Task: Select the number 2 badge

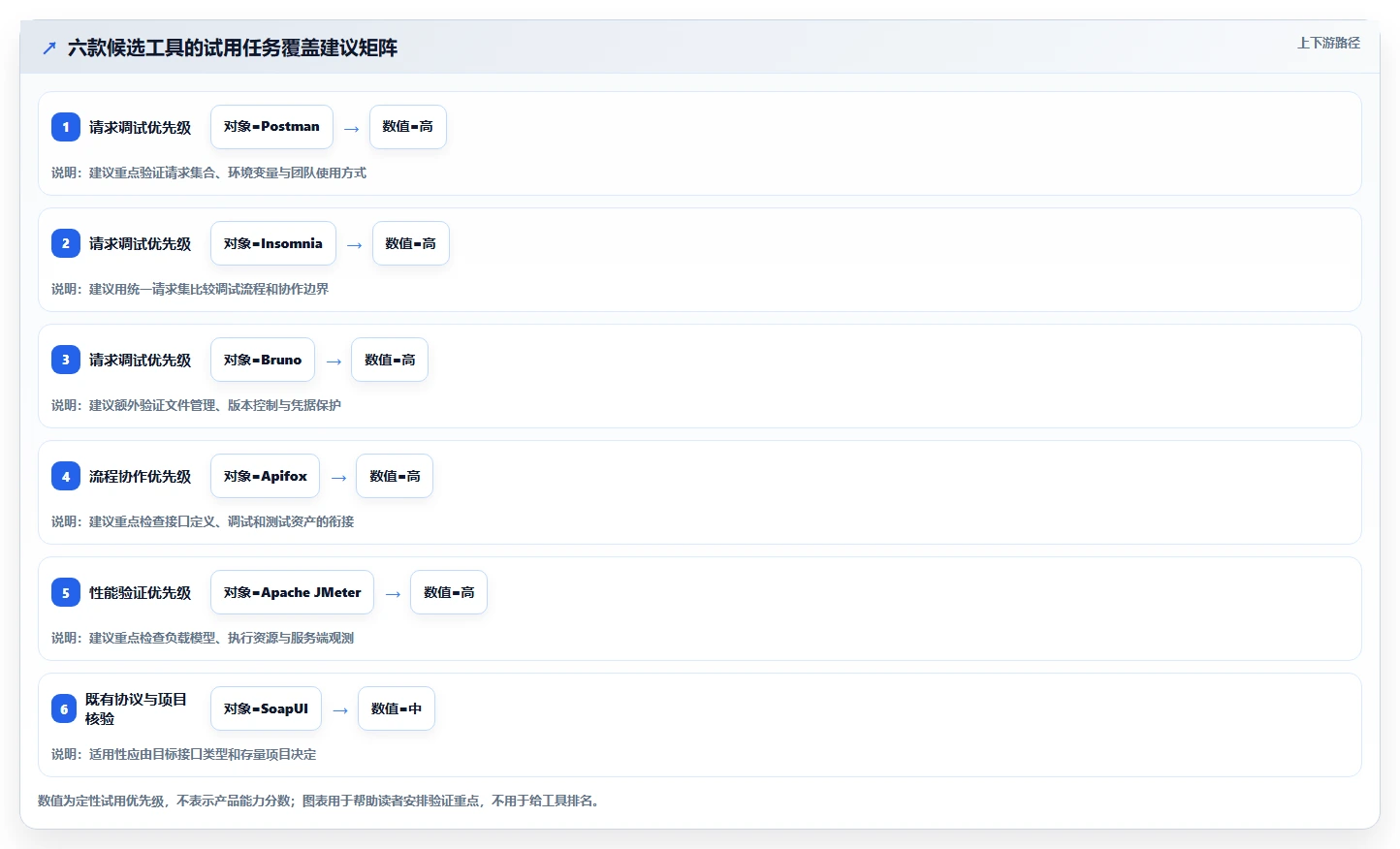Action: pos(66,243)
